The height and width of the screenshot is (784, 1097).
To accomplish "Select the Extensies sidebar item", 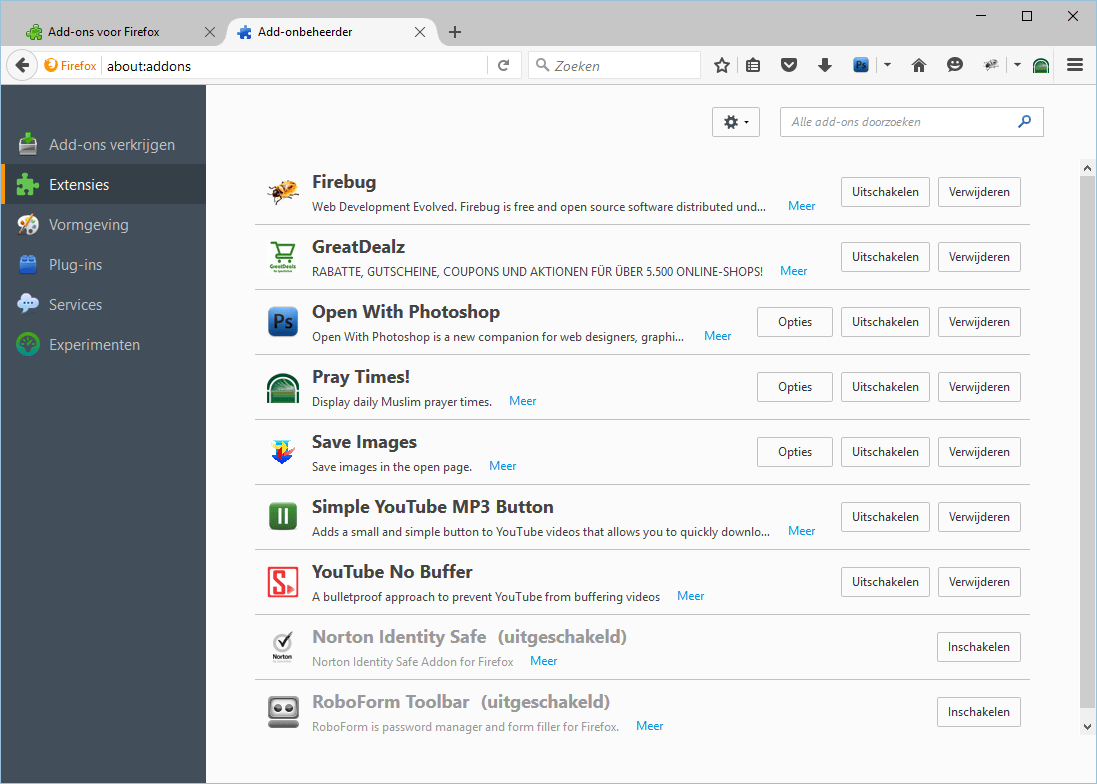I will 78,184.
